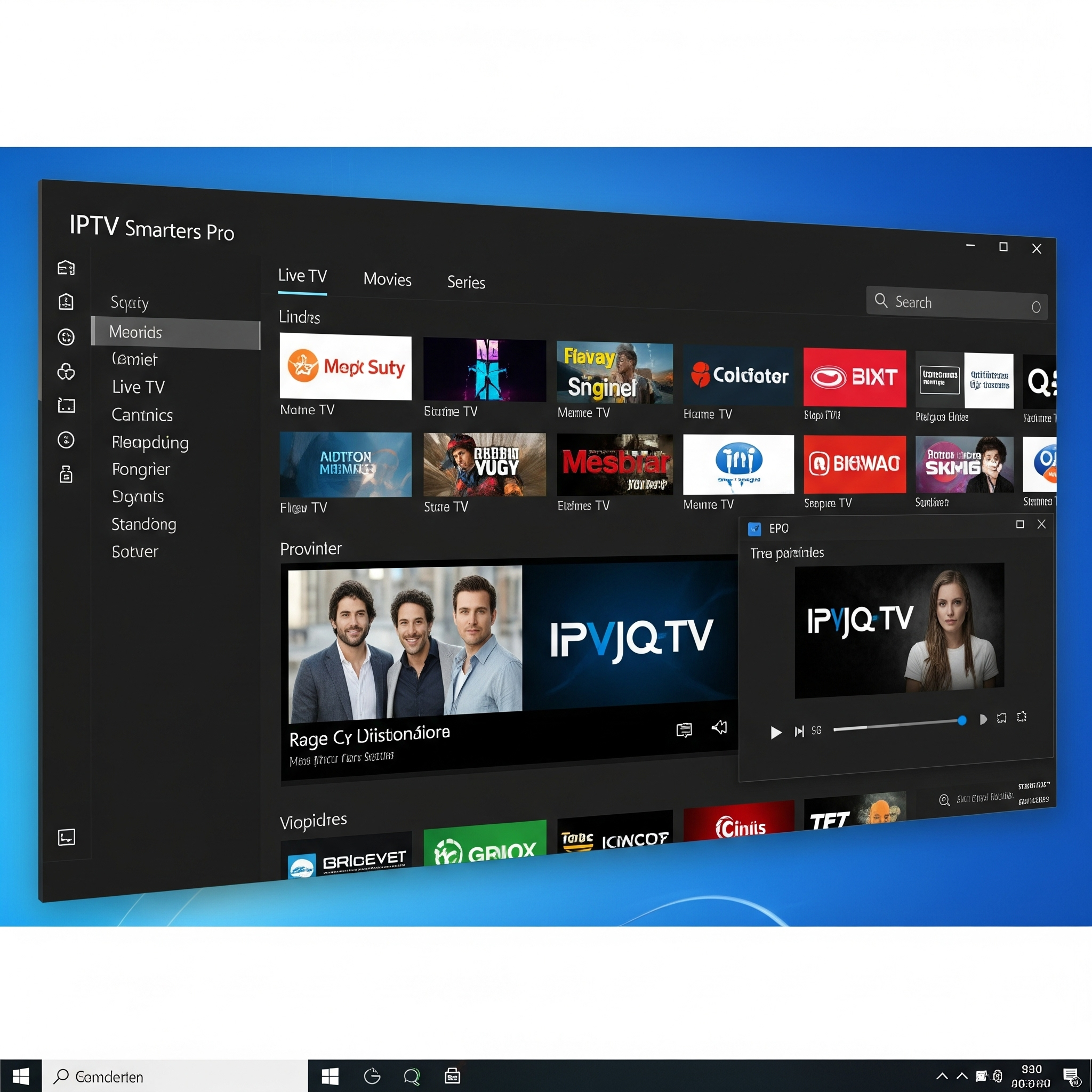Open the GRIOX tile under Viopidres

(484, 844)
